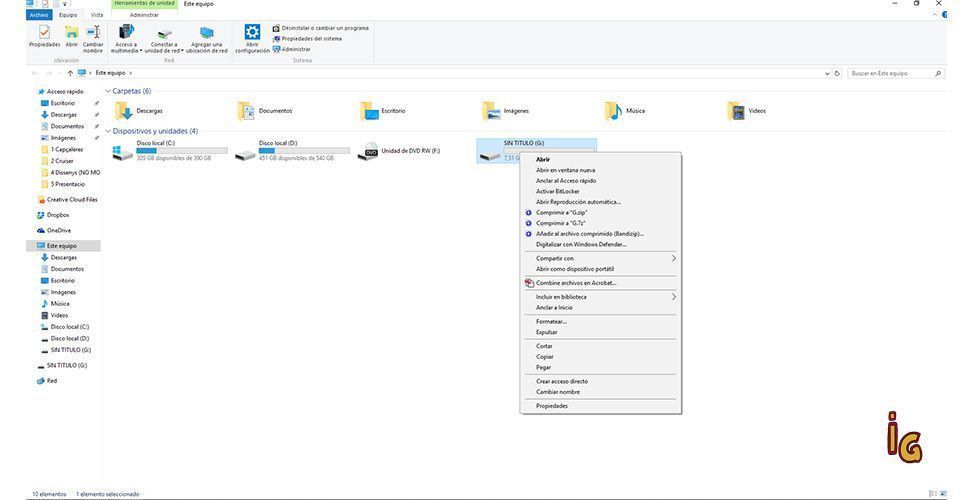Image resolution: width=975 pixels, height=500 pixels.
Task: Click the Cambiar nombre ribbon icon
Action: point(93,39)
